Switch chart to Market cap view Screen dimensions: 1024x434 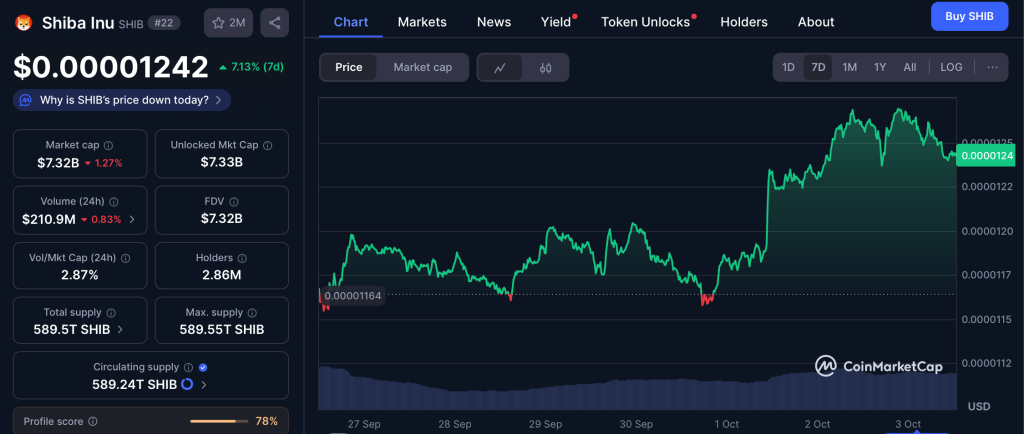click(422, 67)
